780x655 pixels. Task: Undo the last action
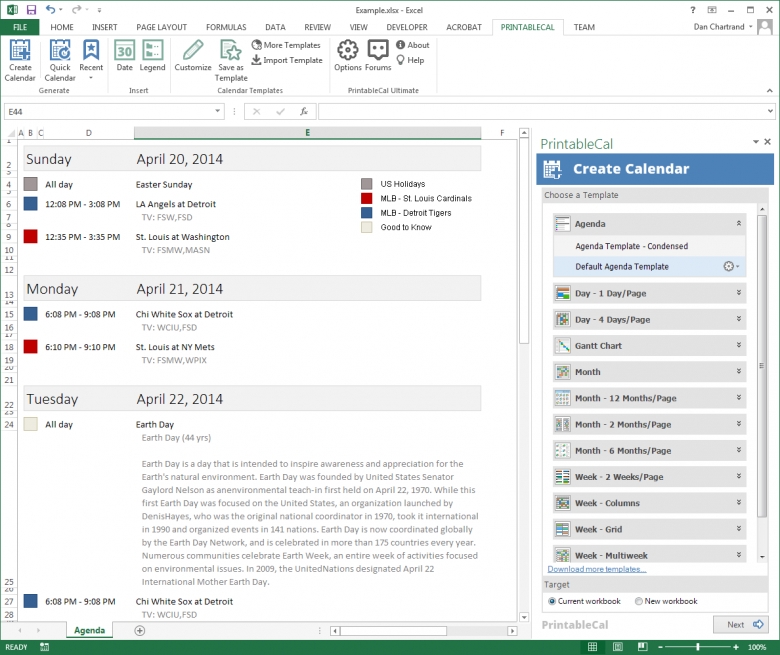coord(50,9)
